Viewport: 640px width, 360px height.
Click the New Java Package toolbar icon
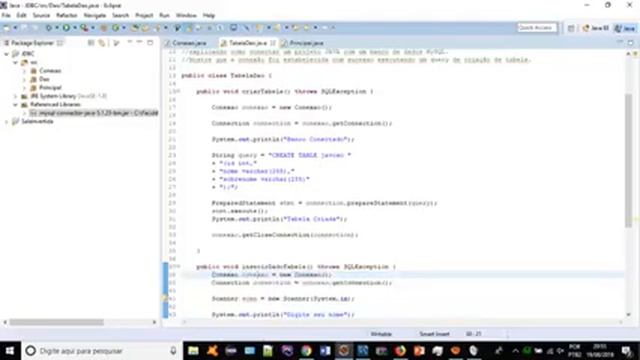[x=104, y=28]
